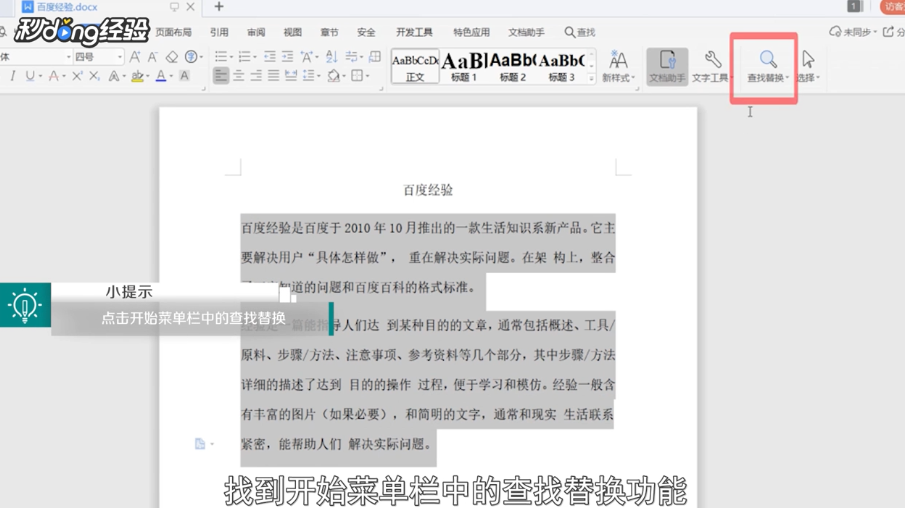Add a new document tab with plus

click(219, 7)
